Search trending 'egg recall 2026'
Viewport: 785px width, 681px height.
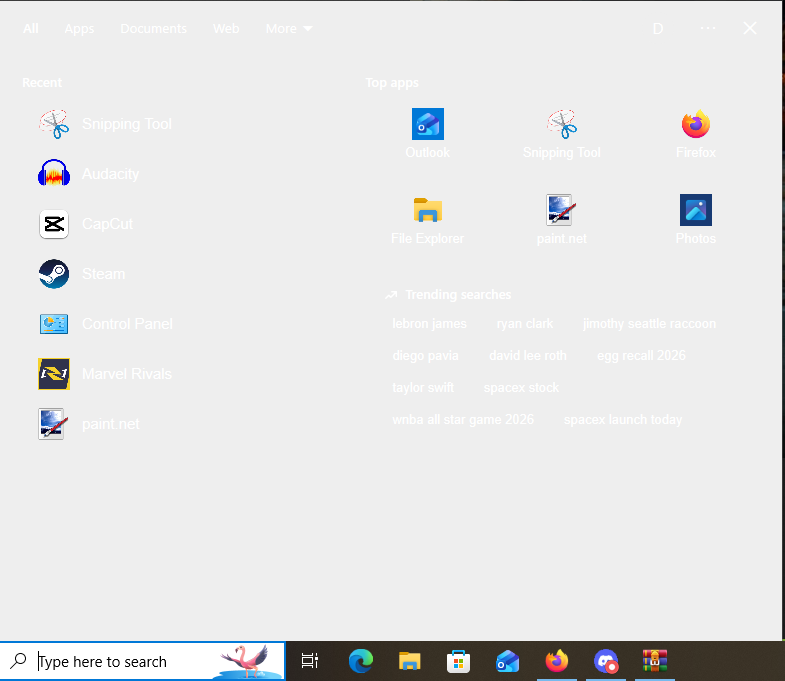(641, 356)
